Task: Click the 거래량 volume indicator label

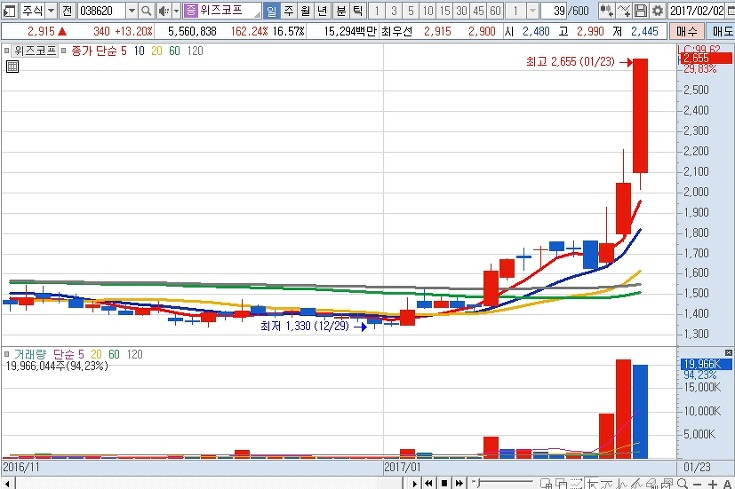Action: 30,354
